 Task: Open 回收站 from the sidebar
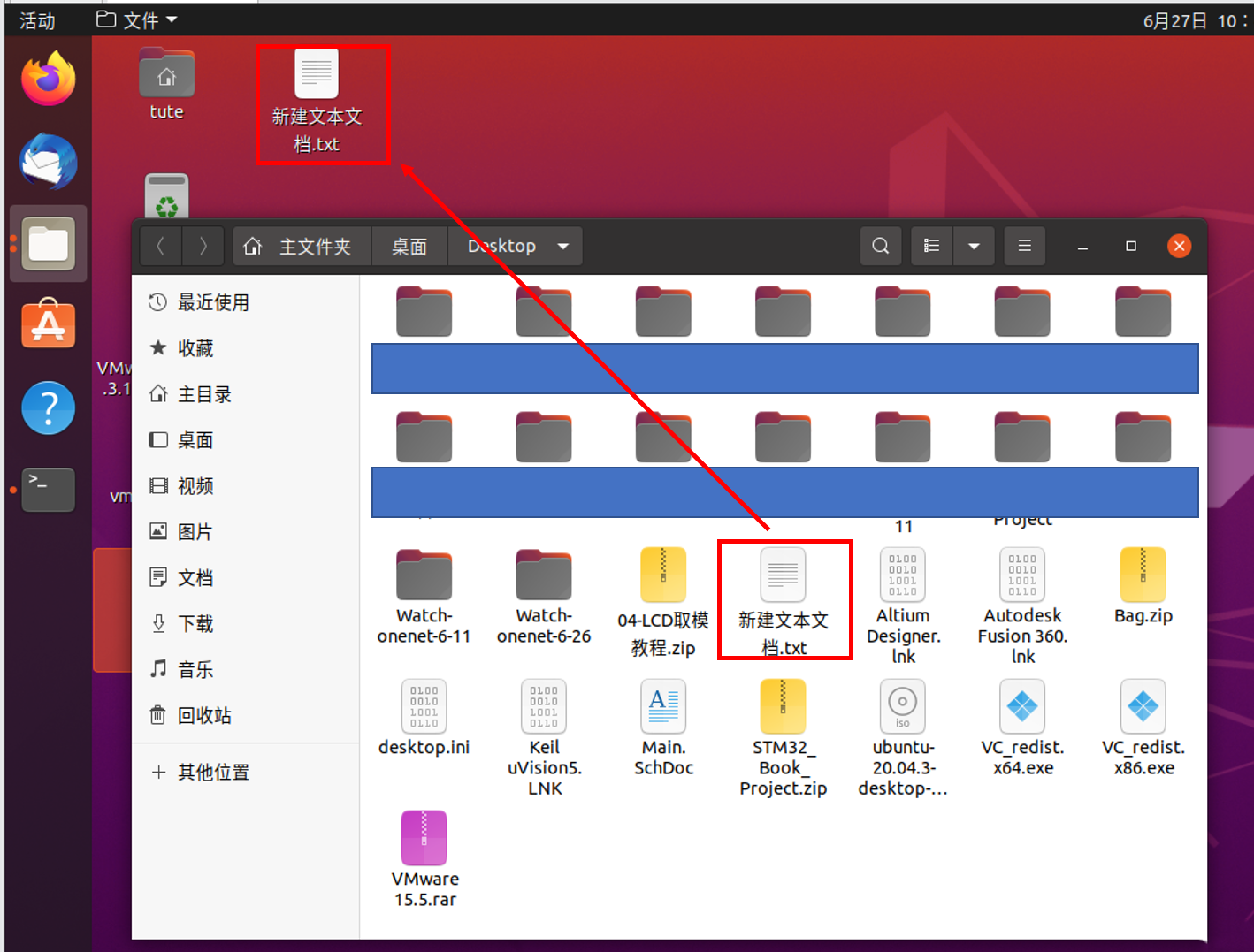[x=204, y=715]
